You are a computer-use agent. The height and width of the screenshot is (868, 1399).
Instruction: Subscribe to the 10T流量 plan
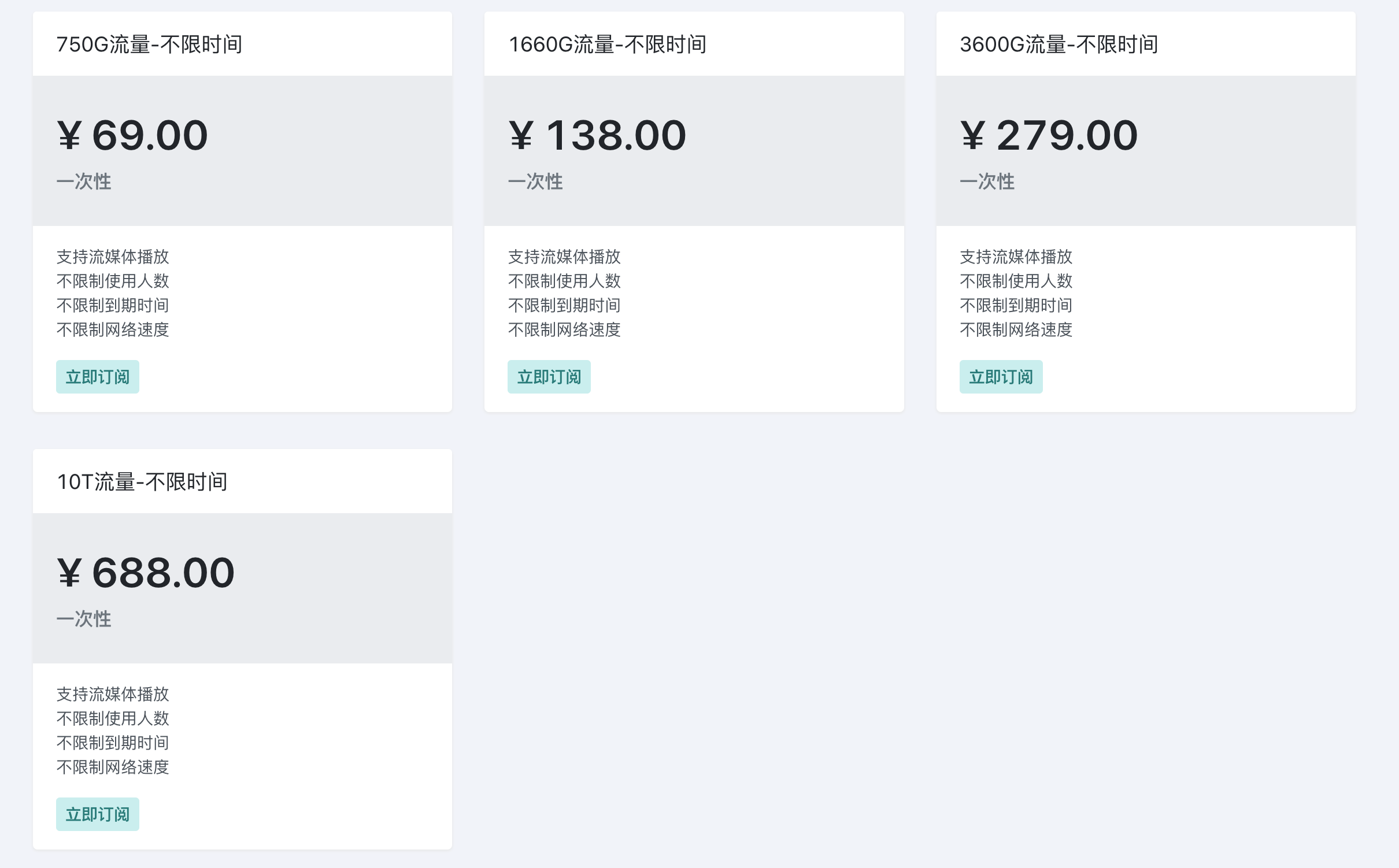(97, 814)
